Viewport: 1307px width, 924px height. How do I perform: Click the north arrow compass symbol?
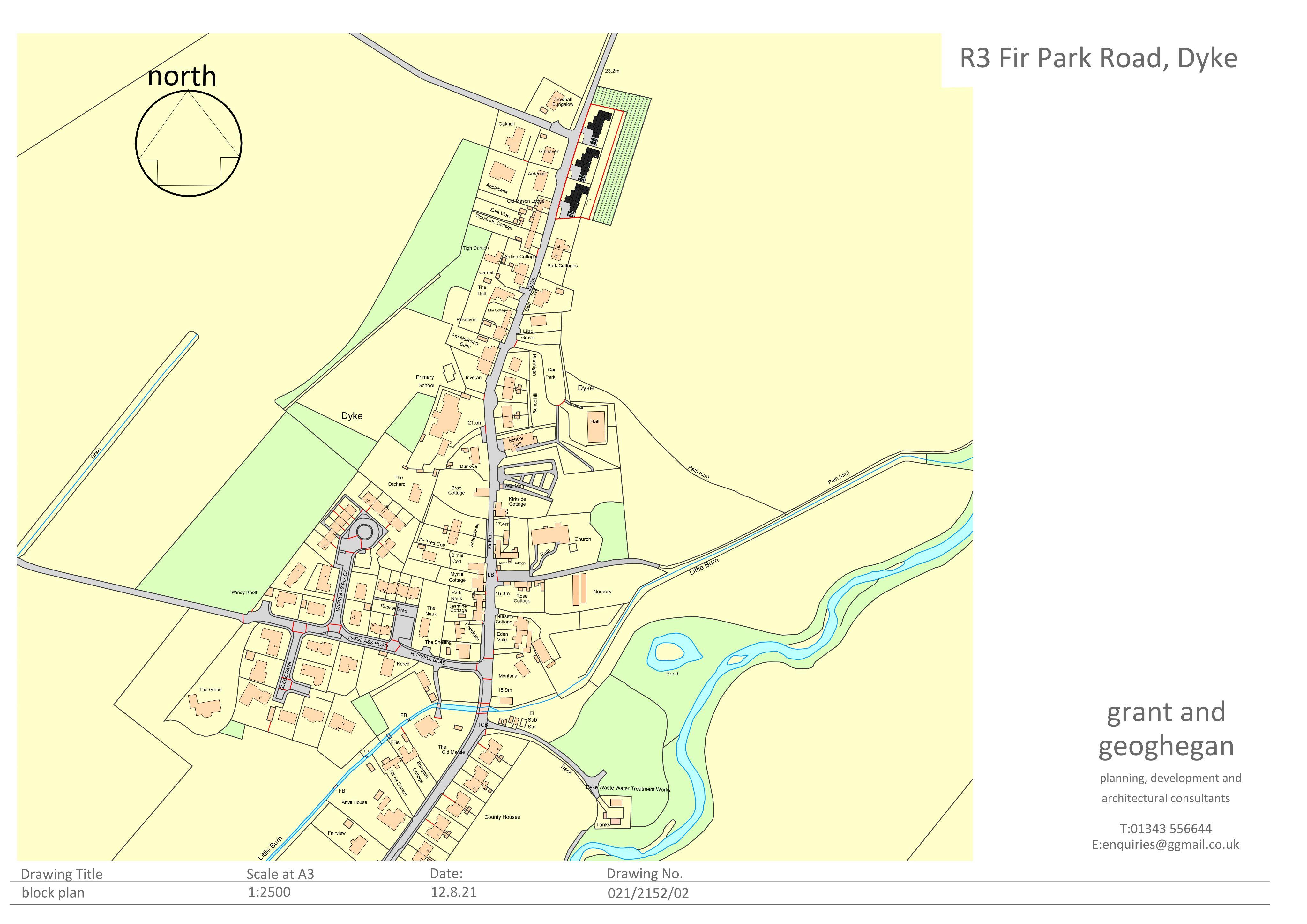(189, 143)
